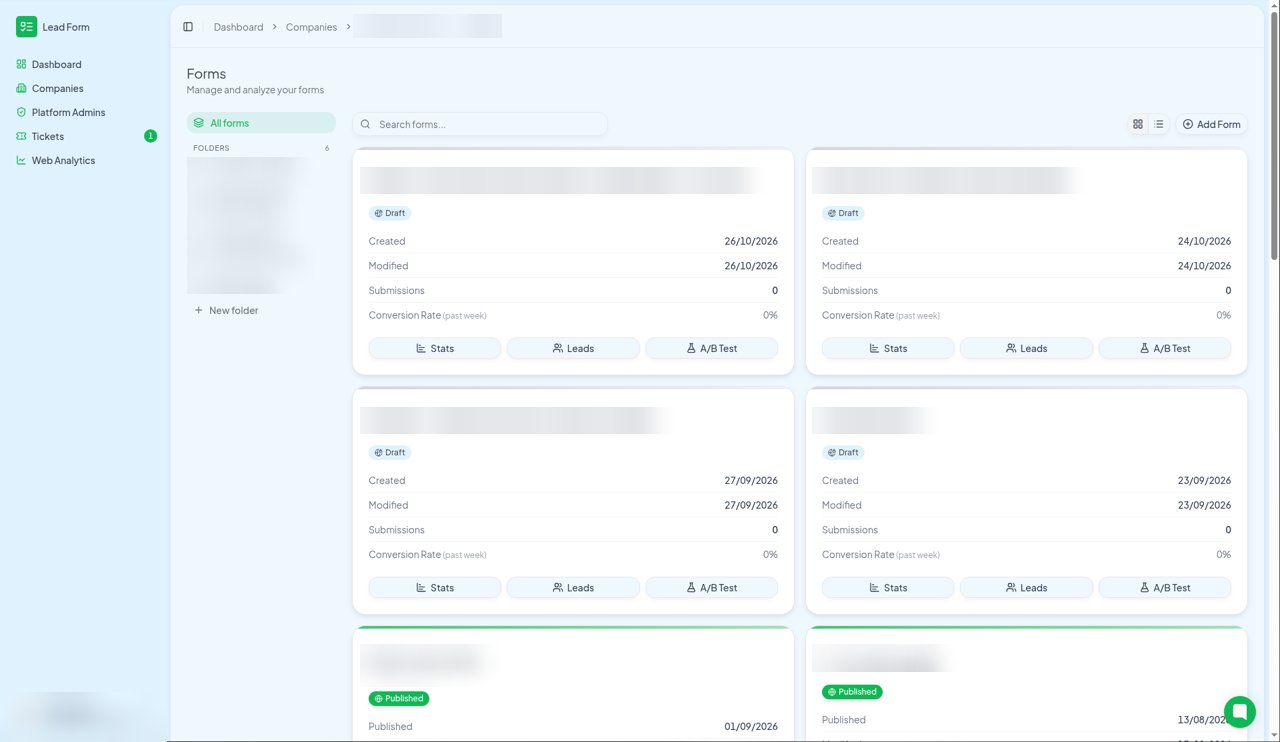Open A/B Test for the form created 23/09/2026
The height and width of the screenshot is (742, 1280).
click(x=1165, y=587)
